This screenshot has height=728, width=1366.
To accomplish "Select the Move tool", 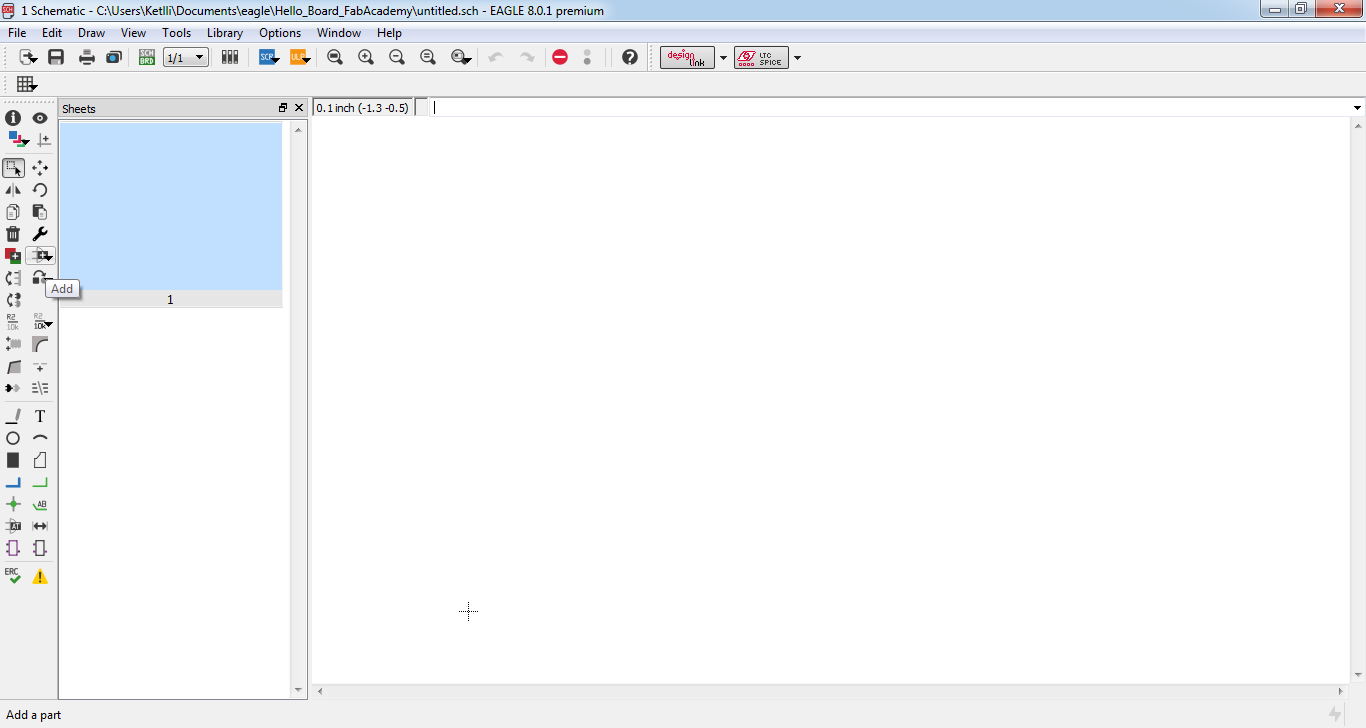I will coord(40,168).
